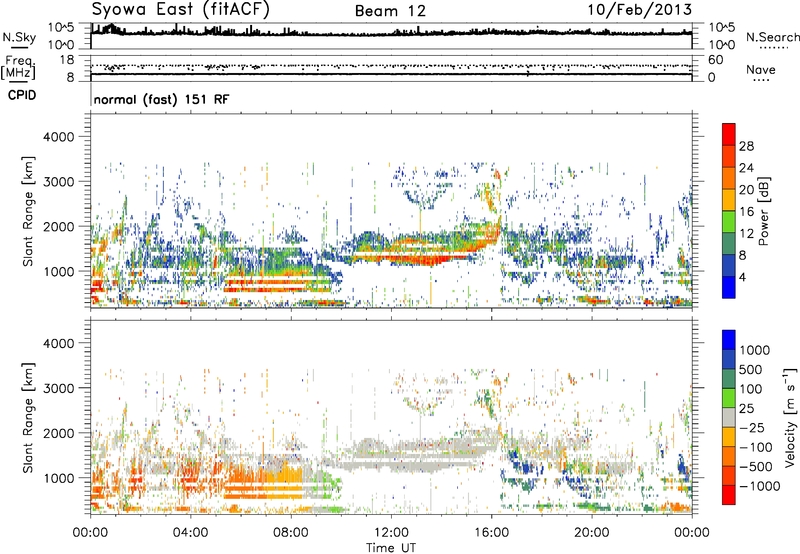Click the 'Nave' legend label
Viewport: 800px width, 554px height.
pos(761,69)
